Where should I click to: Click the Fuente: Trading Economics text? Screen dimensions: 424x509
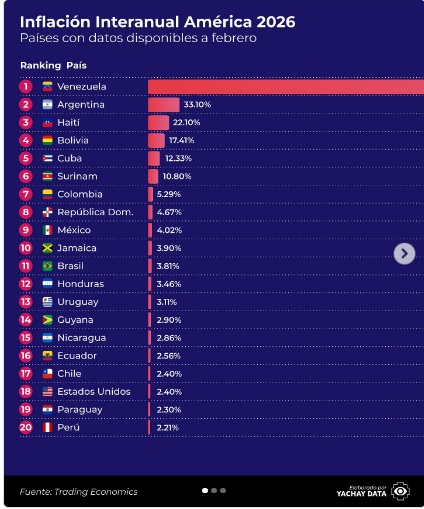point(78,492)
